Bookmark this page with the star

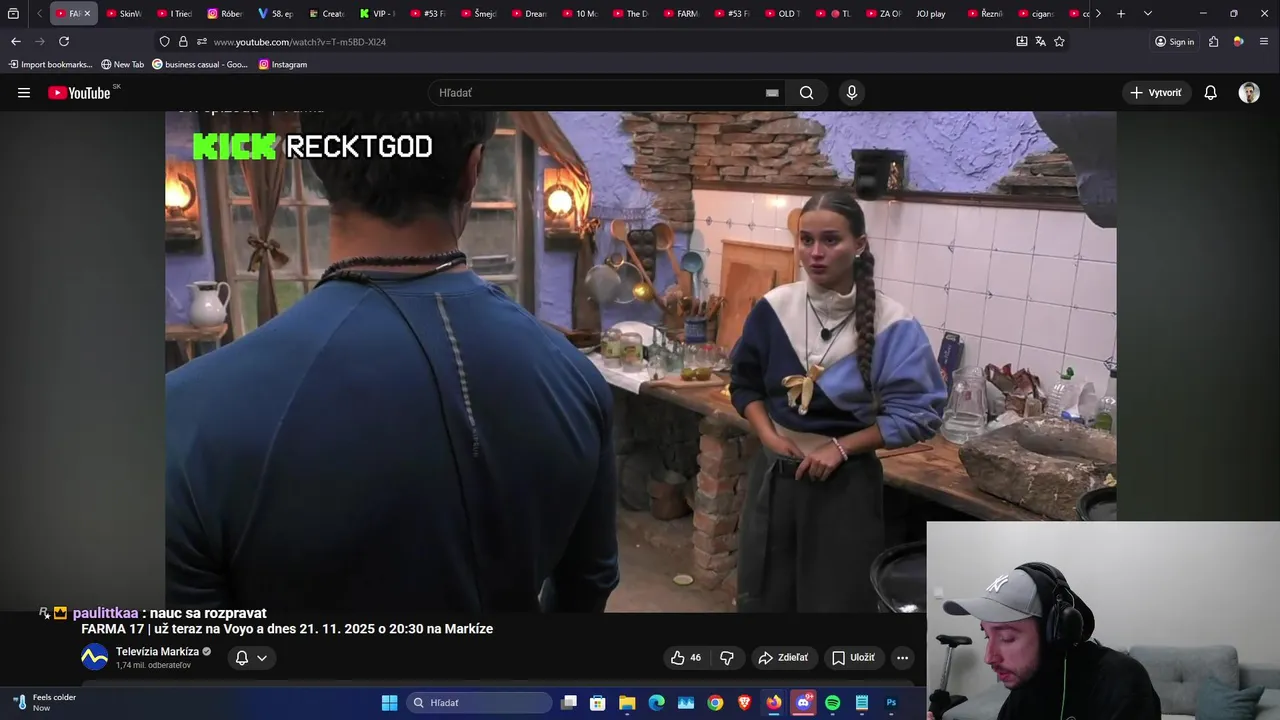[x=1059, y=41]
